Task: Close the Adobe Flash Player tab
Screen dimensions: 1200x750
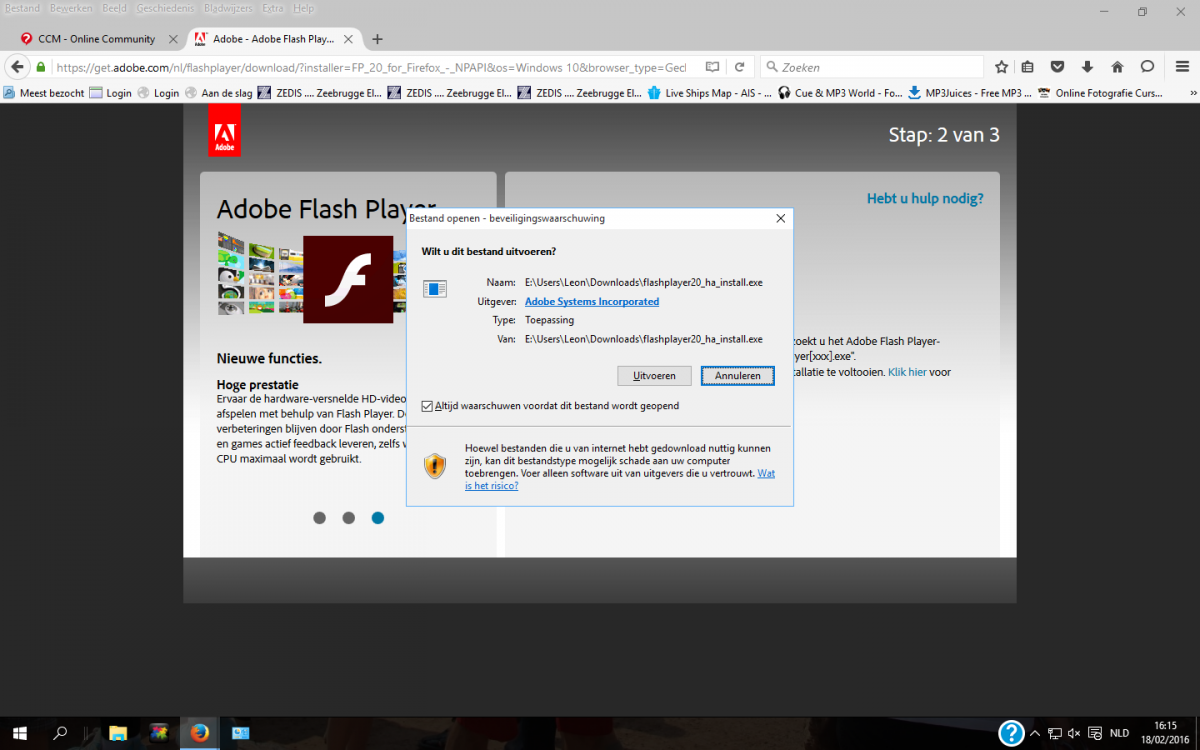Action: (350, 39)
